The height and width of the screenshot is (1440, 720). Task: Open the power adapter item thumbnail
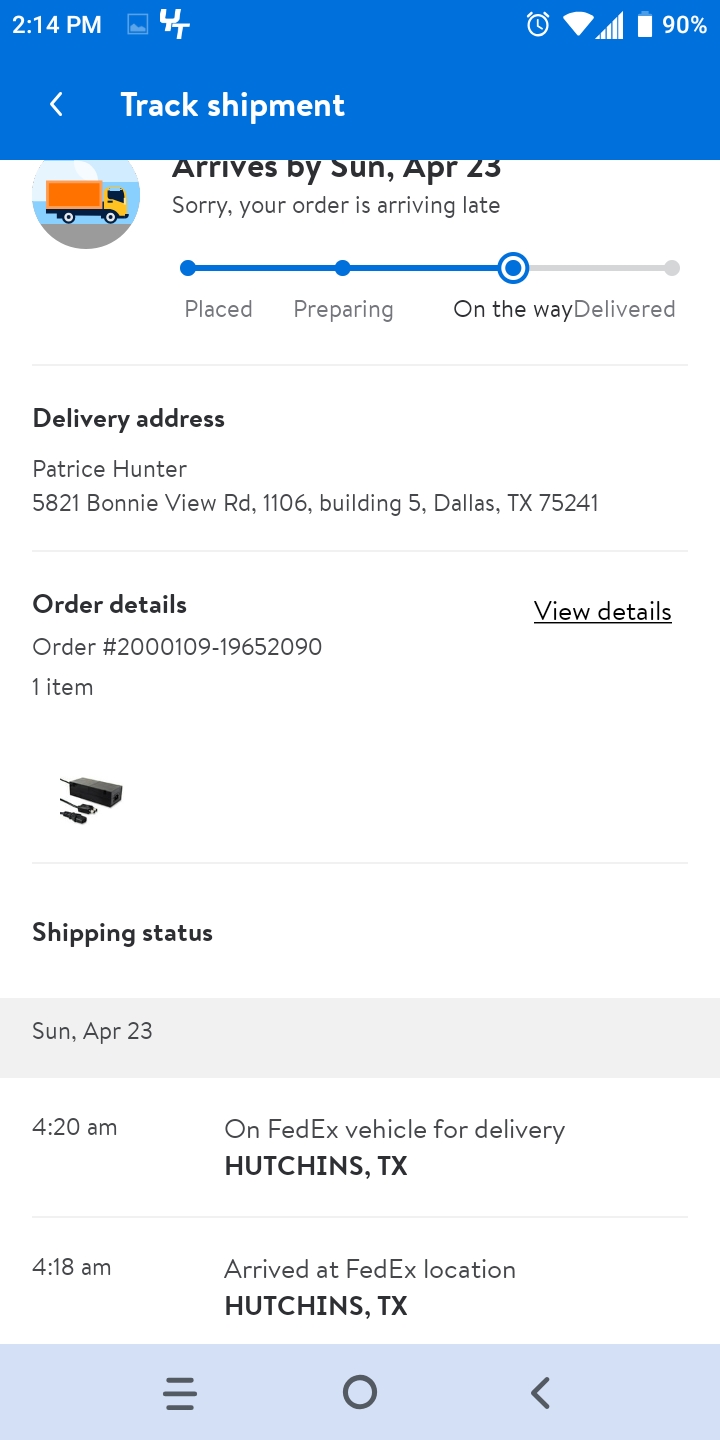click(91, 799)
